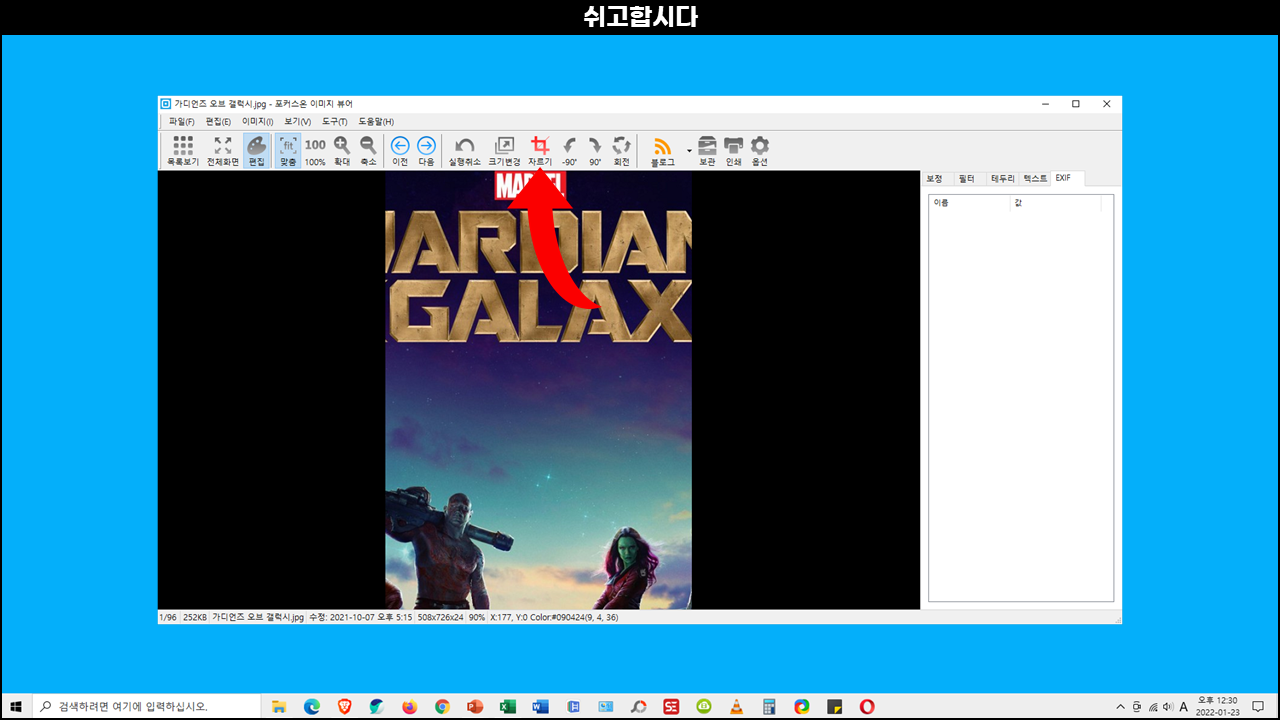The width and height of the screenshot is (1280, 720).
Task: Click the Guardians of the Galaxy poster image
Action: click(x=538, y=389)
